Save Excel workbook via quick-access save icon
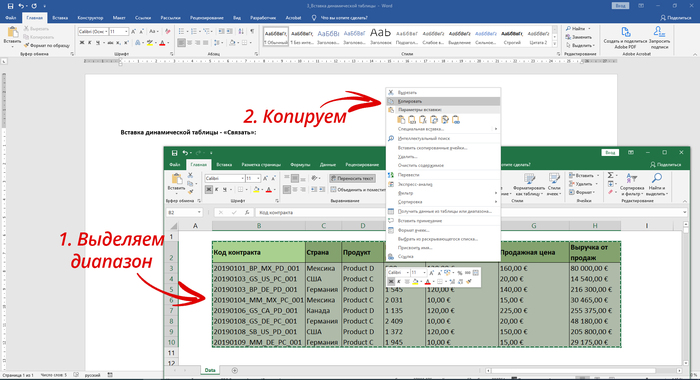This screenshot has height=380, width=700. [x=175, y=153]
